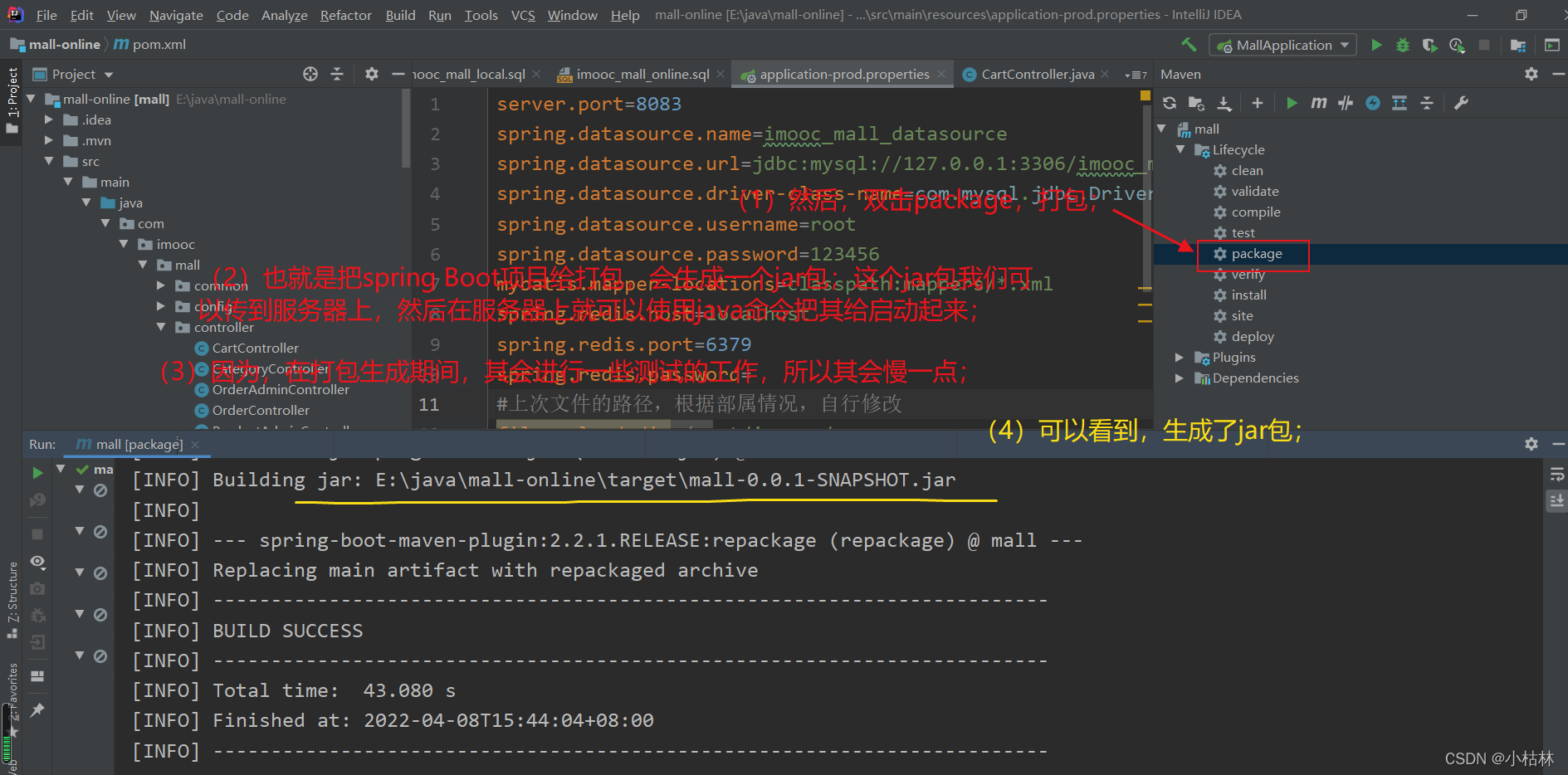Select the validate lifecycle goal
Viewport: 1568px width, 775px height.
pos(1254,192)
